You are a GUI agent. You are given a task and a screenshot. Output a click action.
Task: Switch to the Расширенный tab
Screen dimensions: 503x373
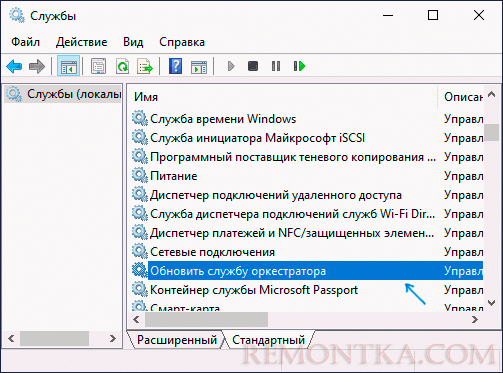176,340
